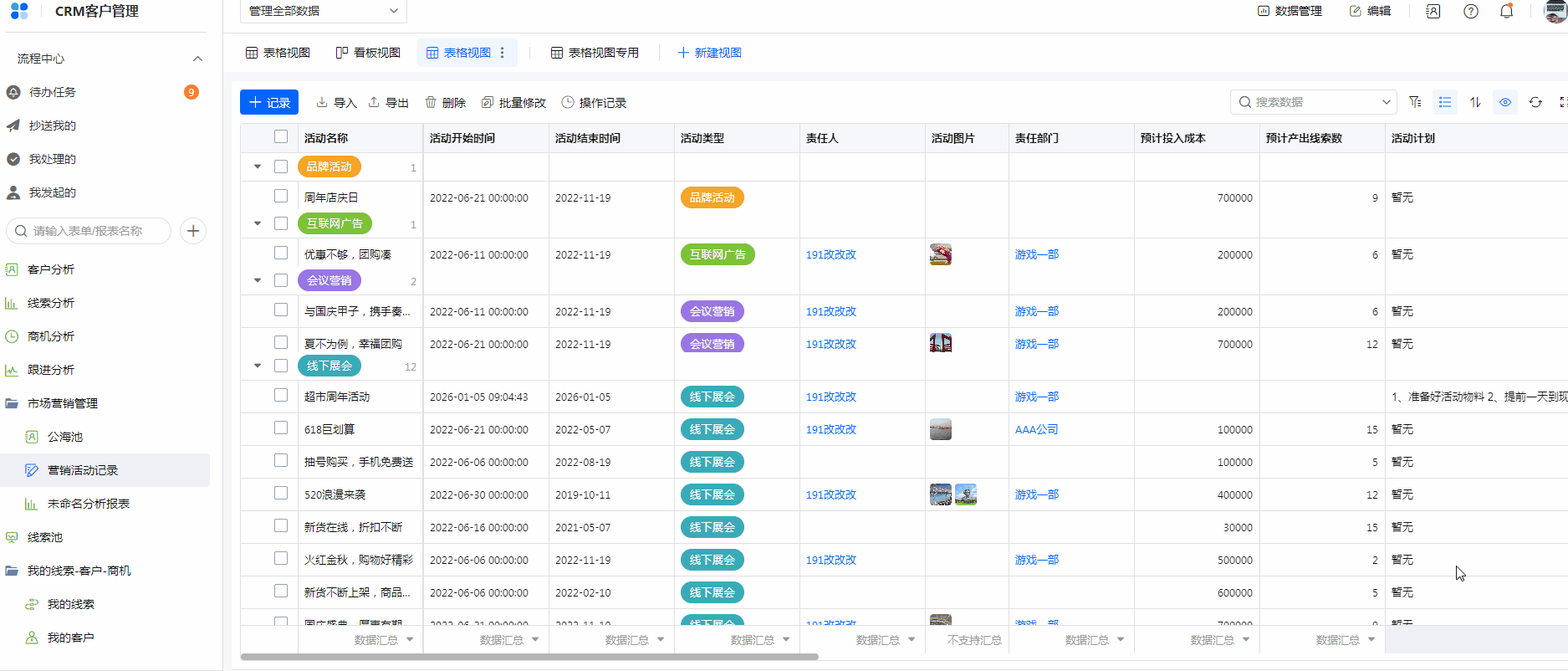Screen dimensions: 1568x671
Task: Select the checkbox for 618巨划算 row
Action: click(x=281, y=428)
